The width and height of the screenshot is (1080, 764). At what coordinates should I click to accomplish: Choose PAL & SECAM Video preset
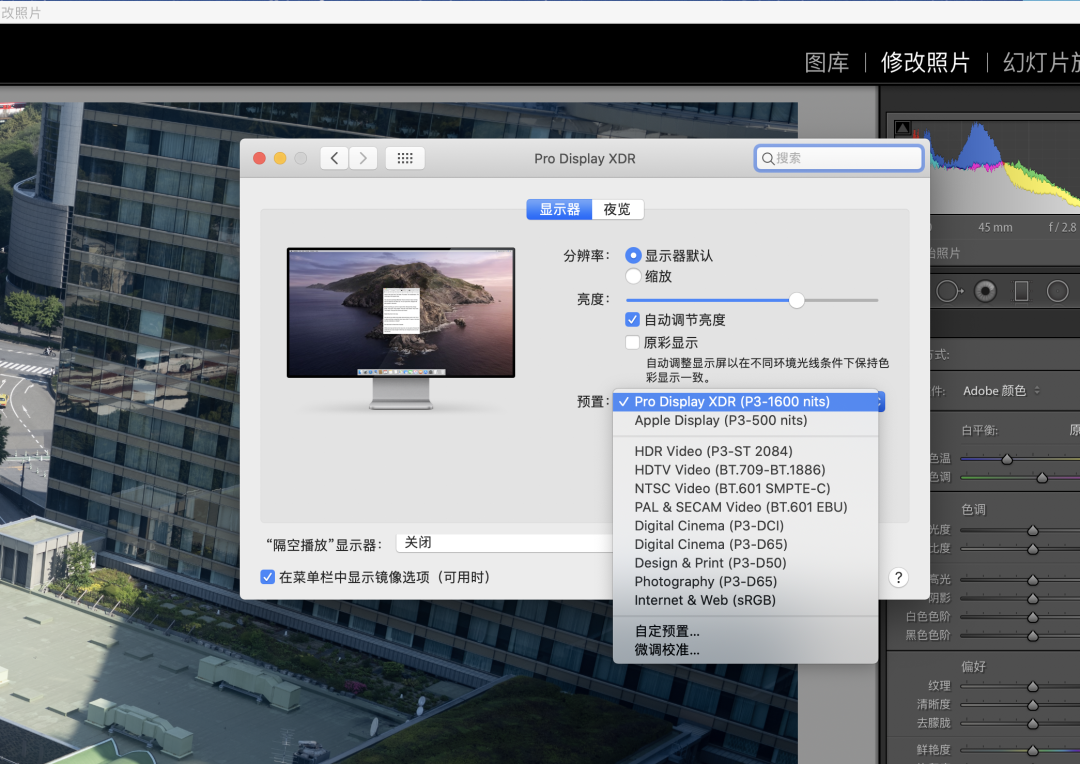(x=745, y=507)
